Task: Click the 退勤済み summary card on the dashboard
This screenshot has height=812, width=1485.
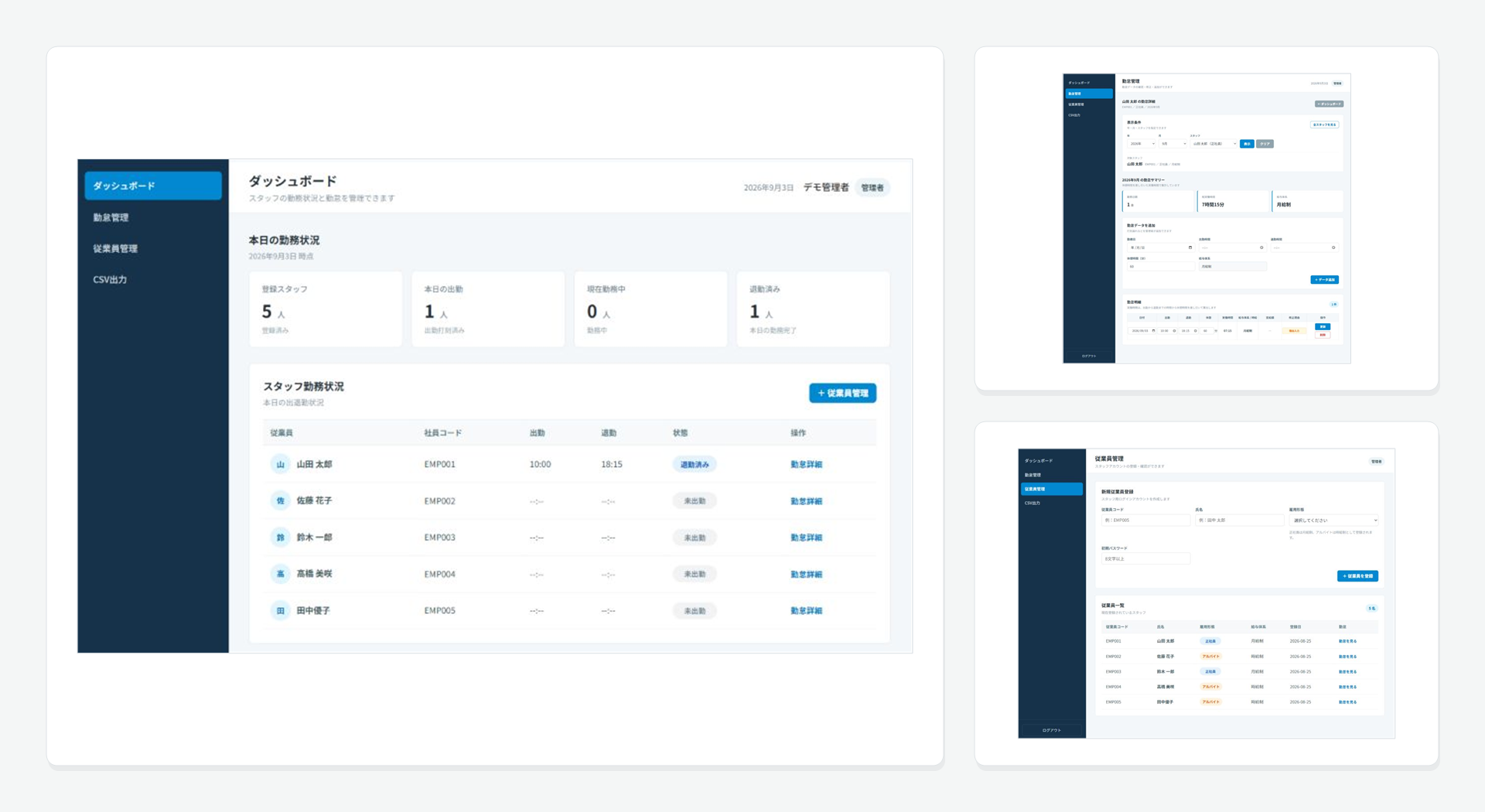Action: click(x=813, y=309)
